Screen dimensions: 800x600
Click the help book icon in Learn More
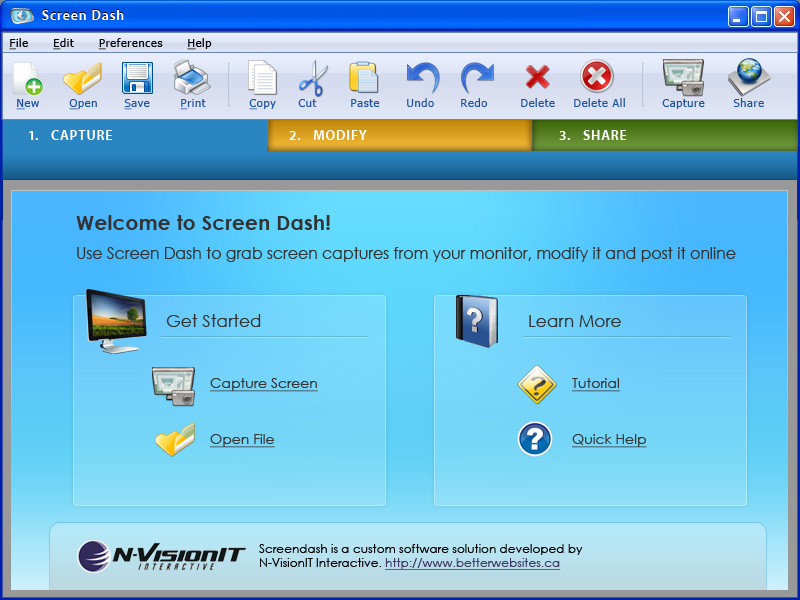coord(477,321)
